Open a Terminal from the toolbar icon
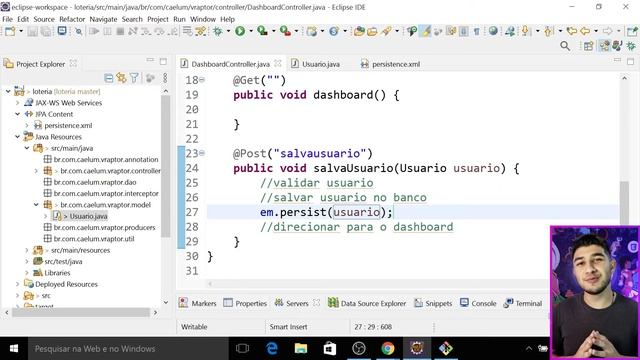The width and height of the screenshot is (640, 360). (x=62, y=31)
